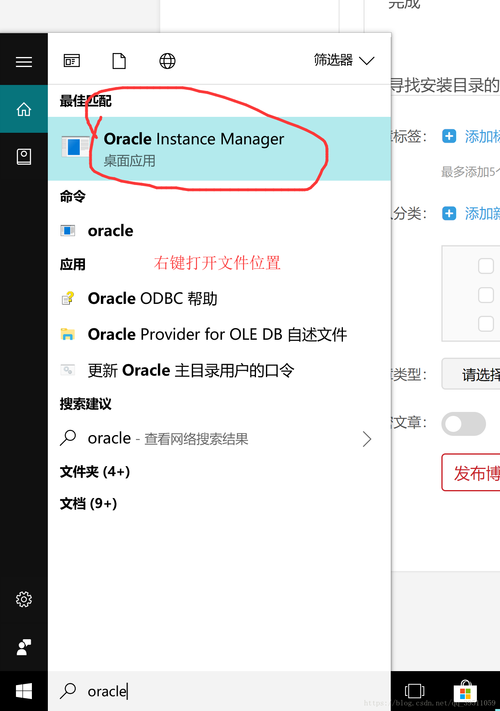
Task: Tick the third category checkbox in blog page
Action: [486, 324]
